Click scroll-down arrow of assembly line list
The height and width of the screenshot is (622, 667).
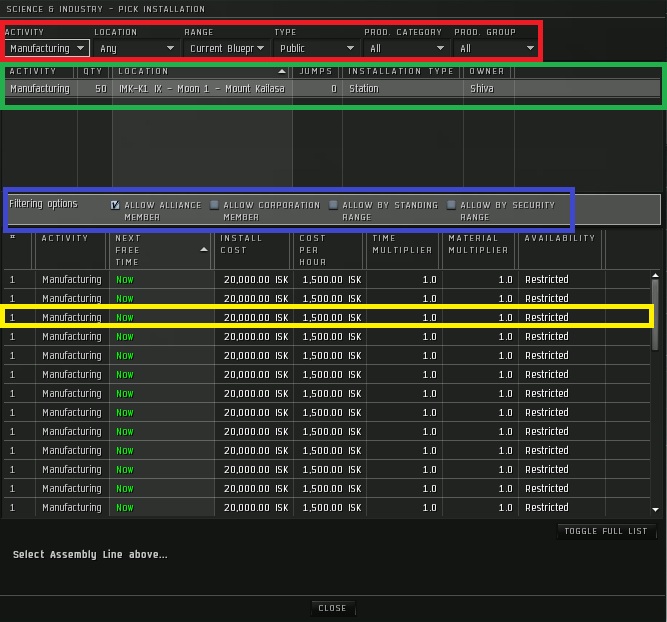coord(656,509)
